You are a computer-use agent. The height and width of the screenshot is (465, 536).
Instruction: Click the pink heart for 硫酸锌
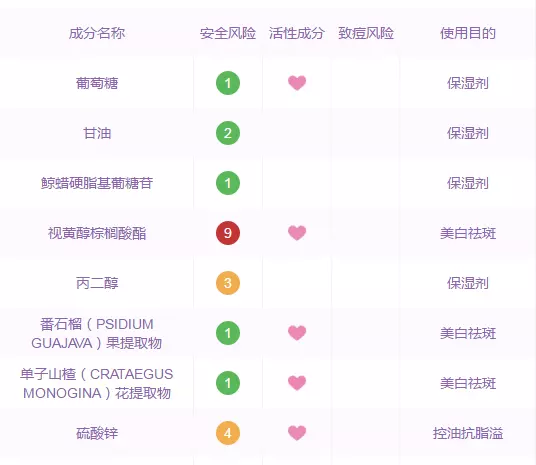point(297,433)
